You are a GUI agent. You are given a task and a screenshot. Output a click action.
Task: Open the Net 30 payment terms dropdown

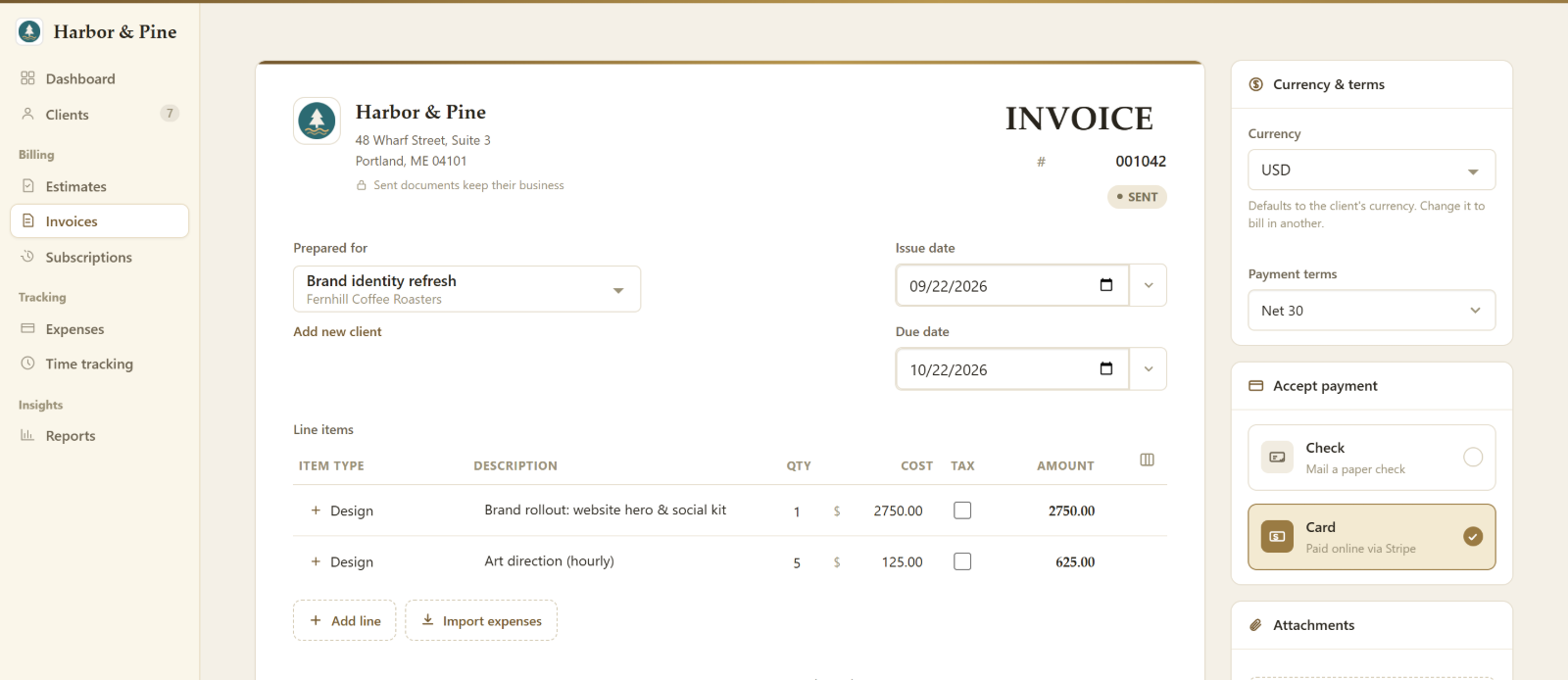pos(1371,311)
